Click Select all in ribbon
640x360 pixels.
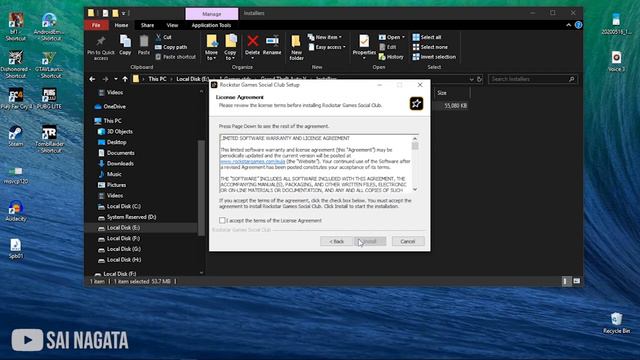(x=427, y=37)
